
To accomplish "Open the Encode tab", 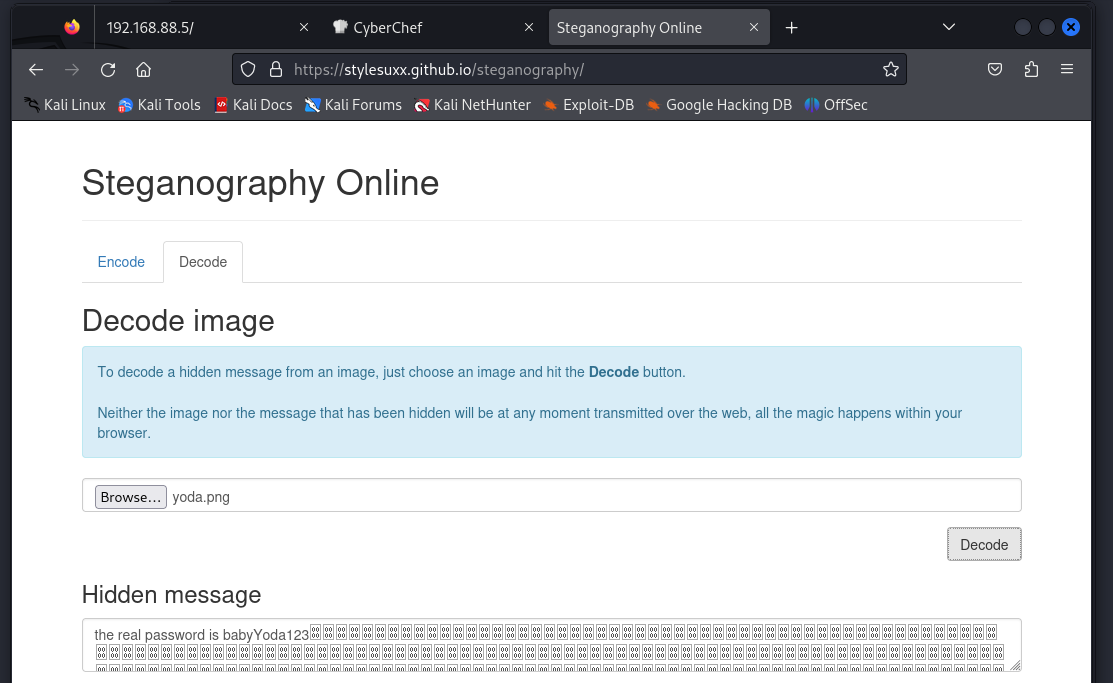I will (121, 262).
